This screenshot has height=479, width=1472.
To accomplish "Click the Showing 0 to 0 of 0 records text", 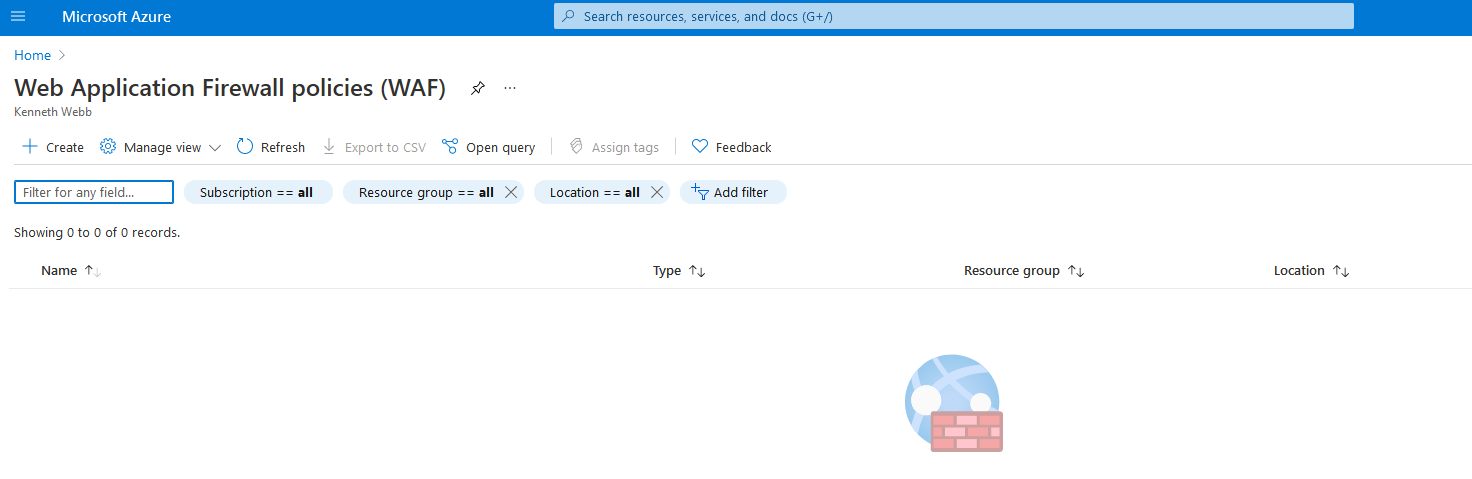I will click(97, 232).
